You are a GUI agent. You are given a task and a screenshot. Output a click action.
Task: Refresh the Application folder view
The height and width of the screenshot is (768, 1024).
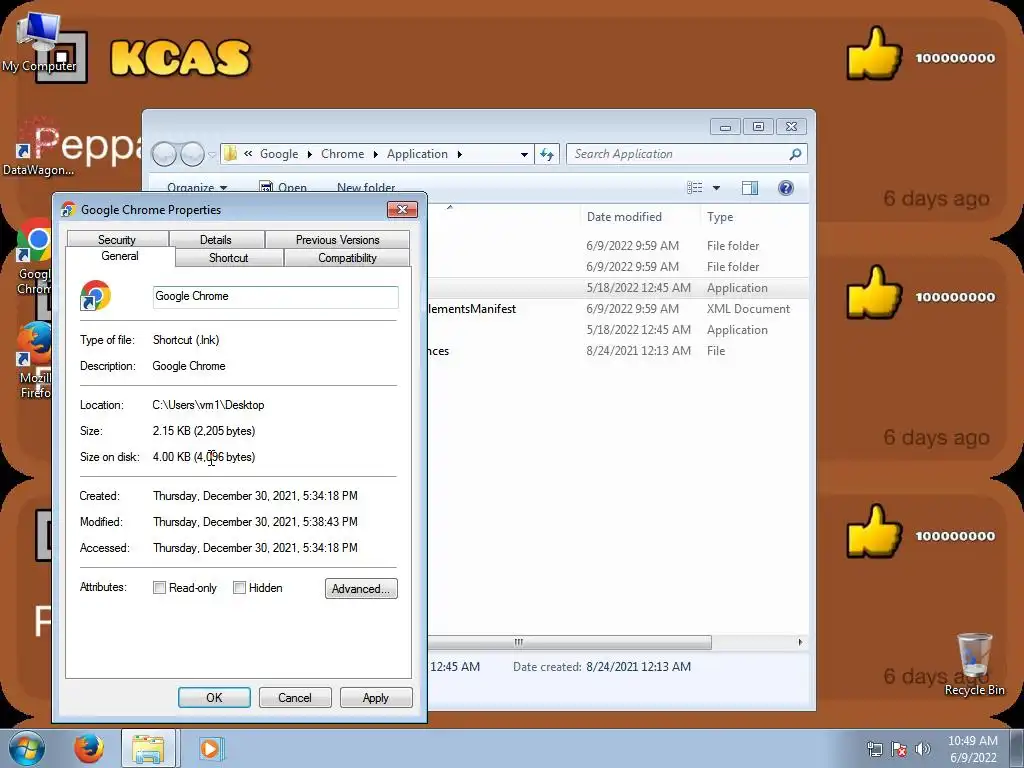click(x=547, y=155)
